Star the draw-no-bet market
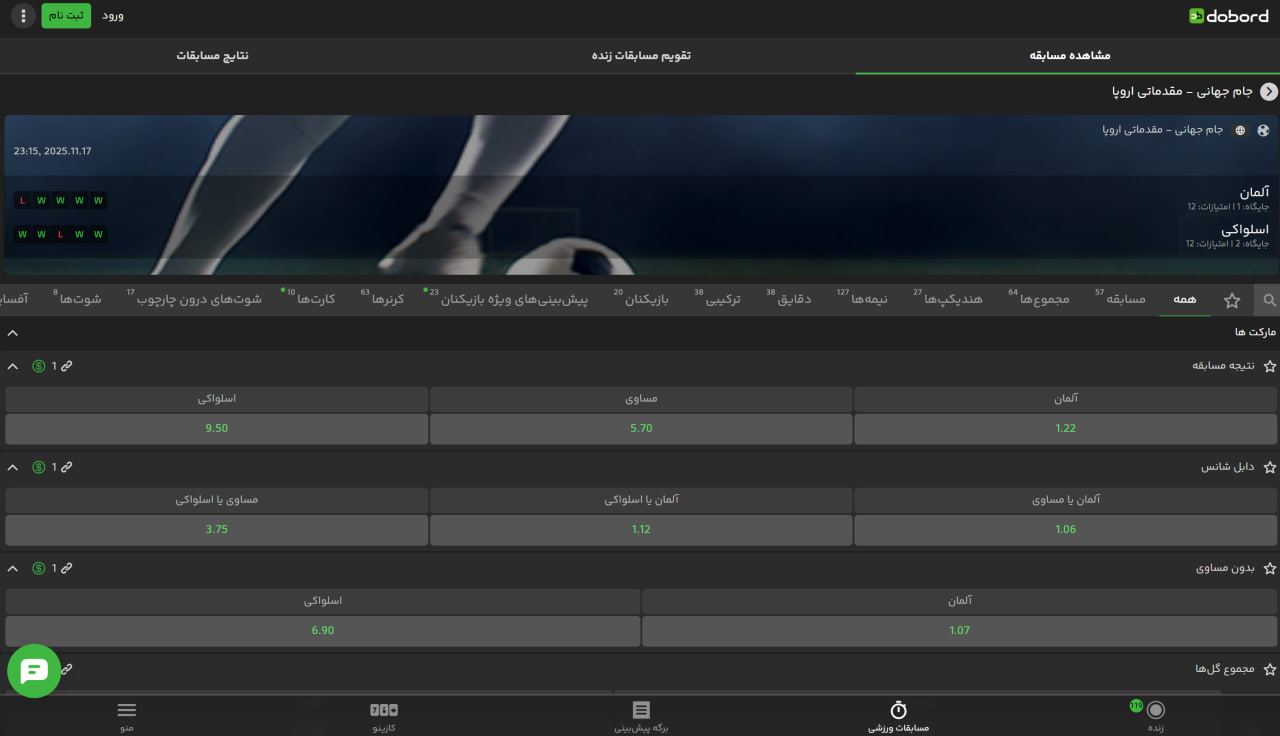Screen dimensions: 1280x736 click(1270, 568)
